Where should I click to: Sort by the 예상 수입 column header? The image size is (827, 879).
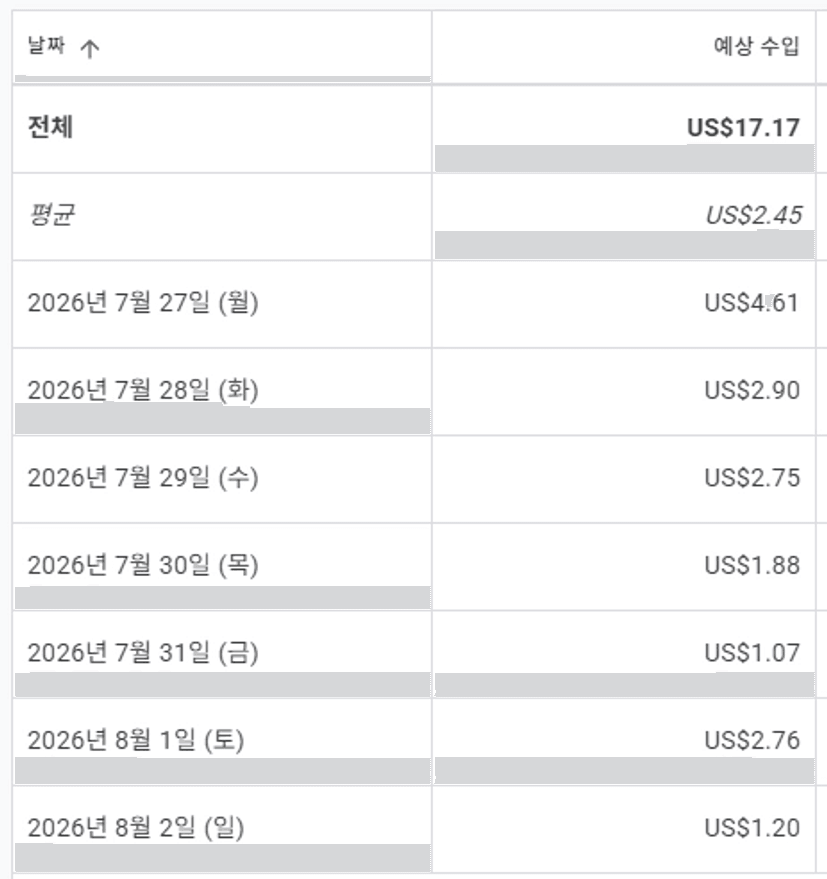(x=756, y=46)
